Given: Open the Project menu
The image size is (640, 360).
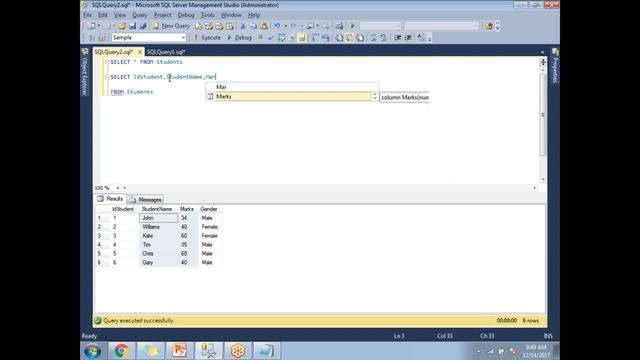Looking at the screenshot, I should pyautogui.click(x=162, y=15).
